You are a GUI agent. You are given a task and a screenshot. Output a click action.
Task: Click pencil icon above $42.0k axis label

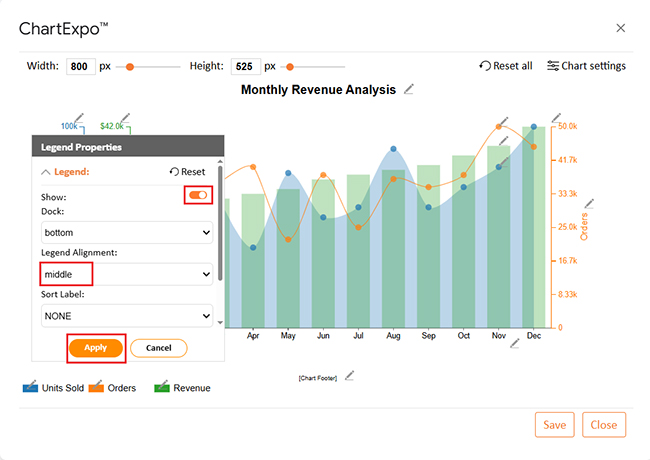126,118
